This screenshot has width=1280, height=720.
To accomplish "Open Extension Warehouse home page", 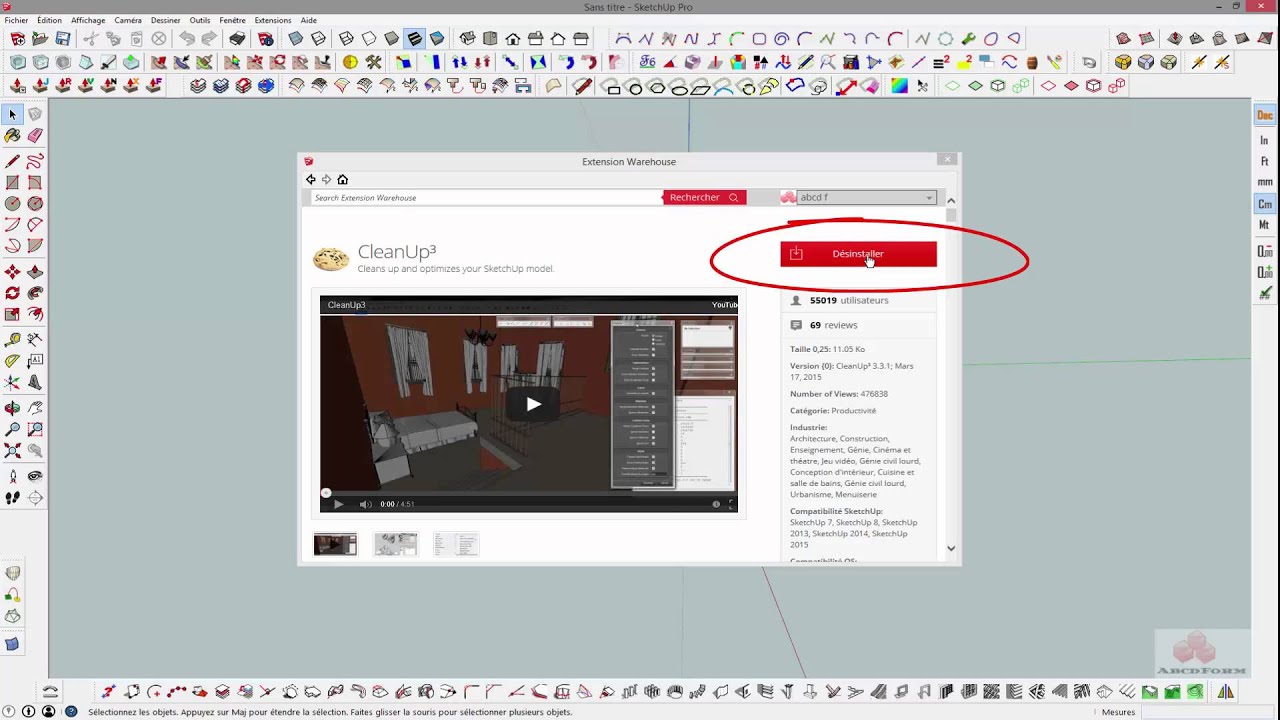I will tap(342, 180).
